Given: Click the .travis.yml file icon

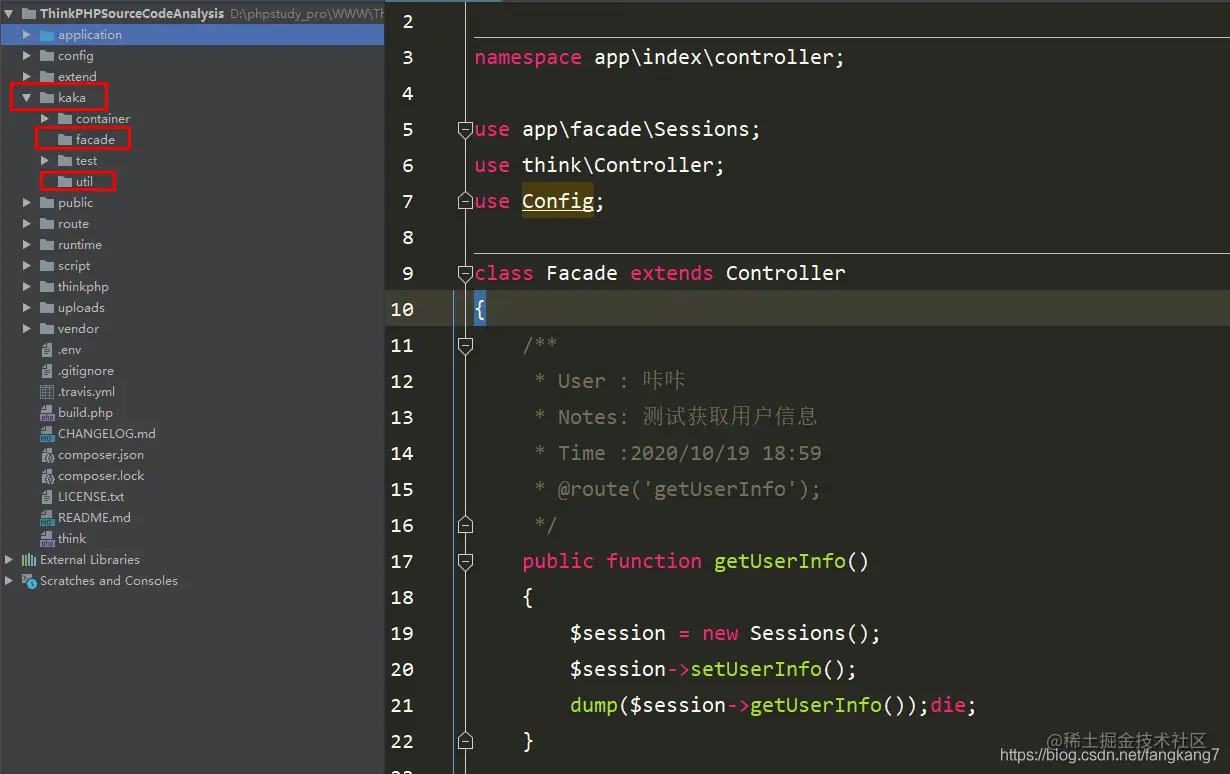Looking at the screenshot, I should tap(47, 392).
